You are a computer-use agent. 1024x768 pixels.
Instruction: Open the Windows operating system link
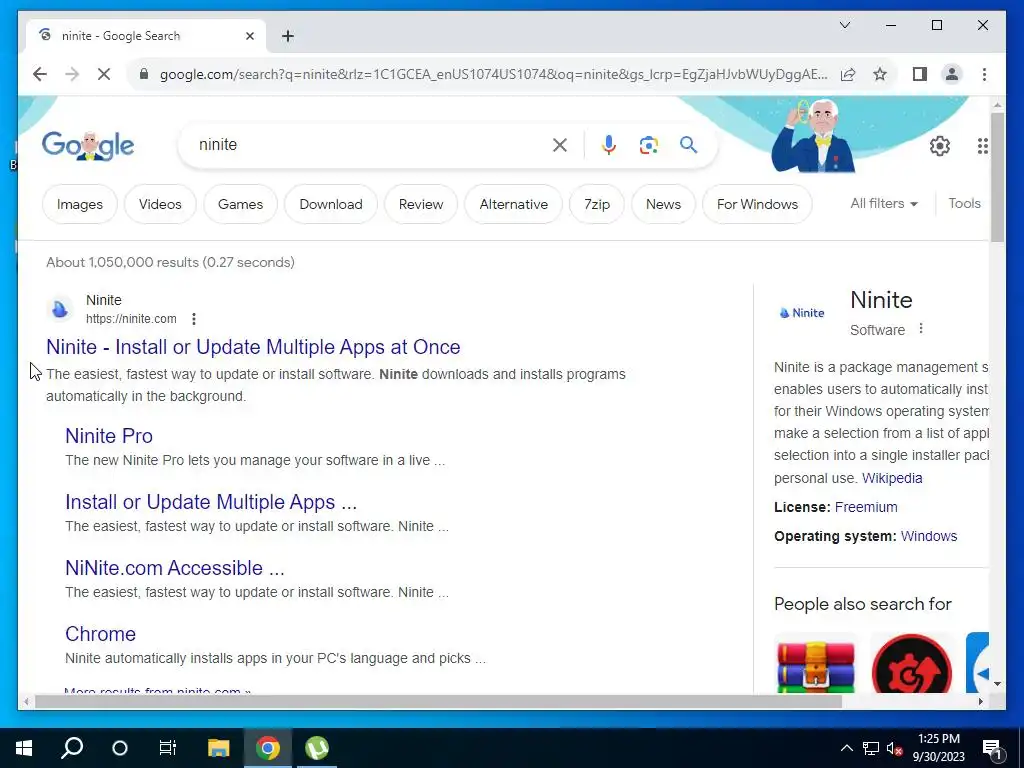(929, 536)
